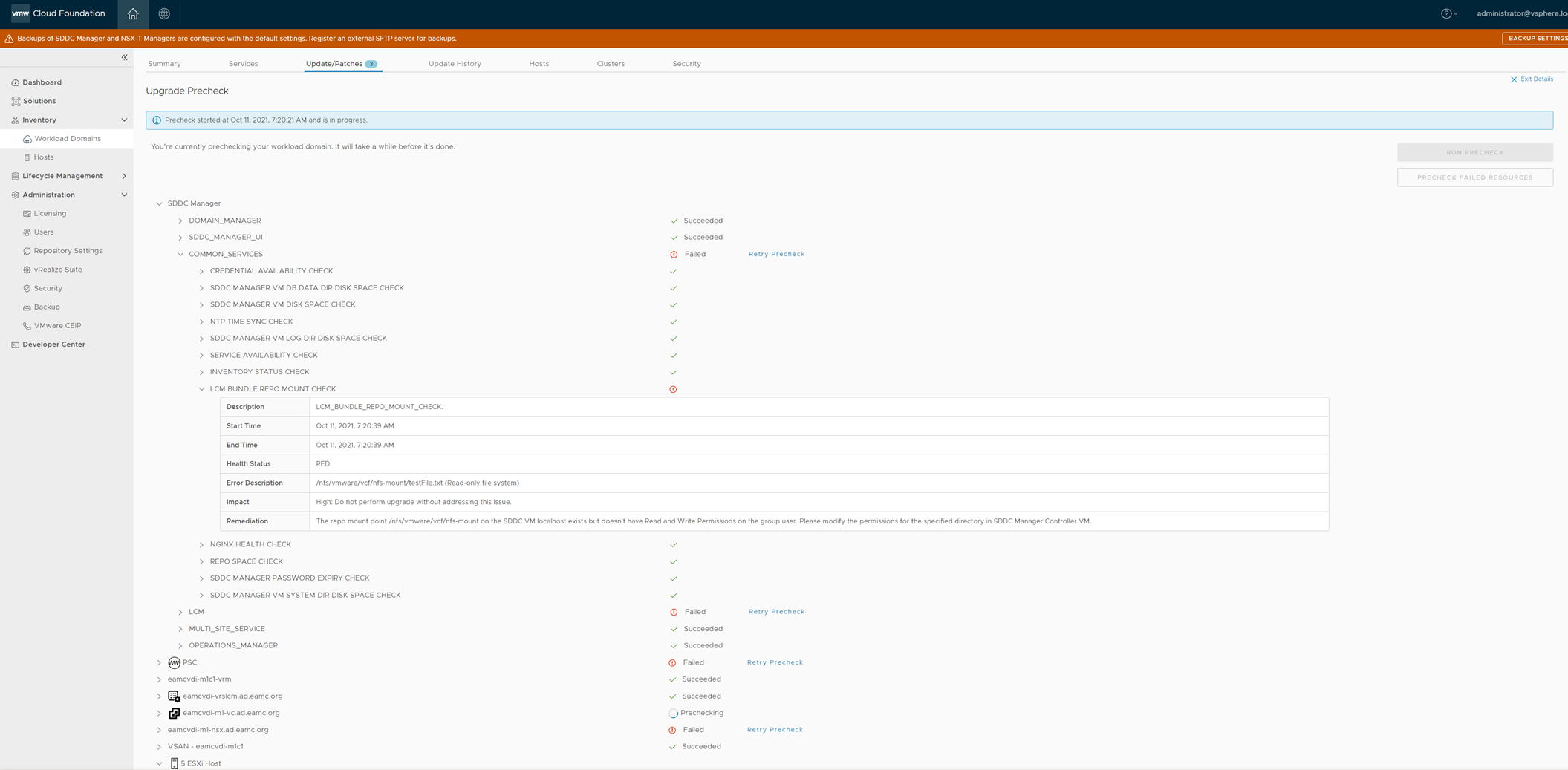
Task: Switch to the Security tab
Action: coord(686,64)
